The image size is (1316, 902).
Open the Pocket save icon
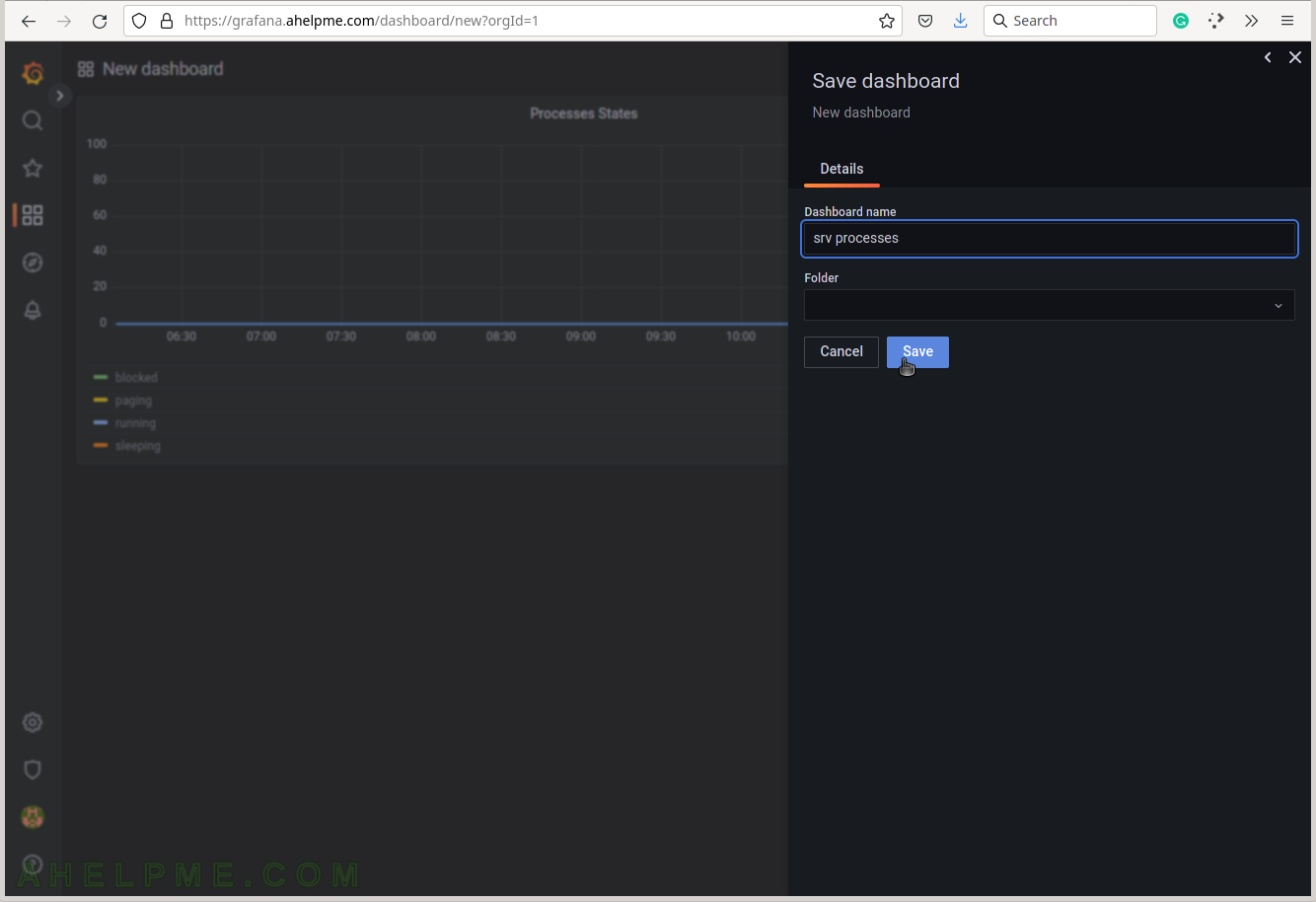coord(925,21)
